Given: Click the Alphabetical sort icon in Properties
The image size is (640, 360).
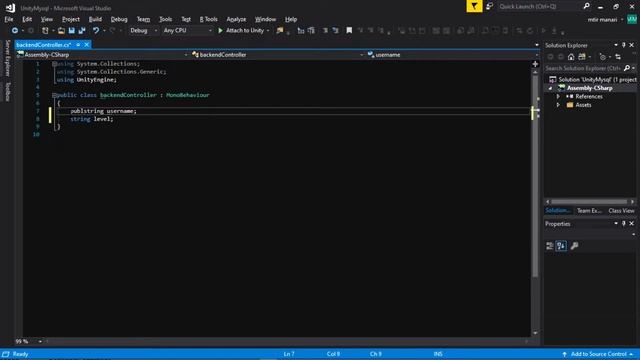Looking at the screenshot, I should click(561, 246).
